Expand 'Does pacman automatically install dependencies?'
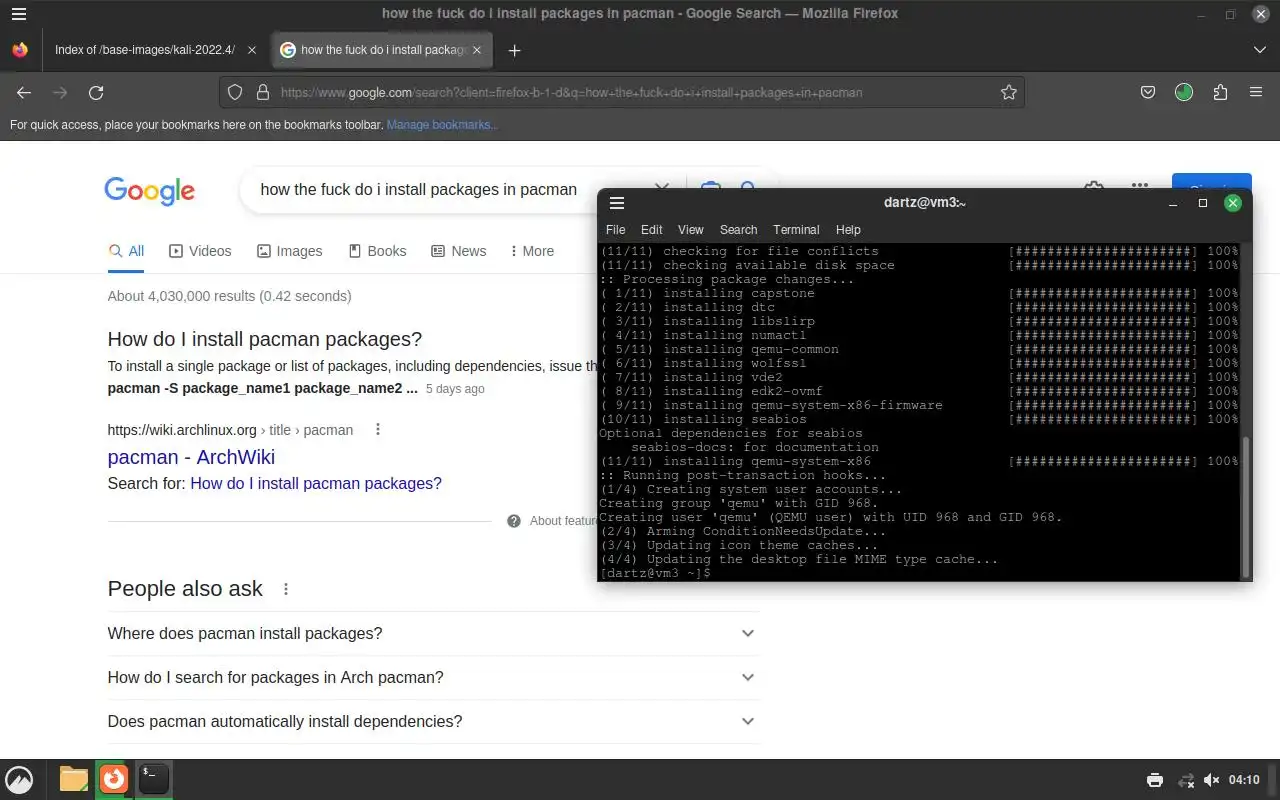Viewport: 1280px width, 800px height. pos(432,721)
